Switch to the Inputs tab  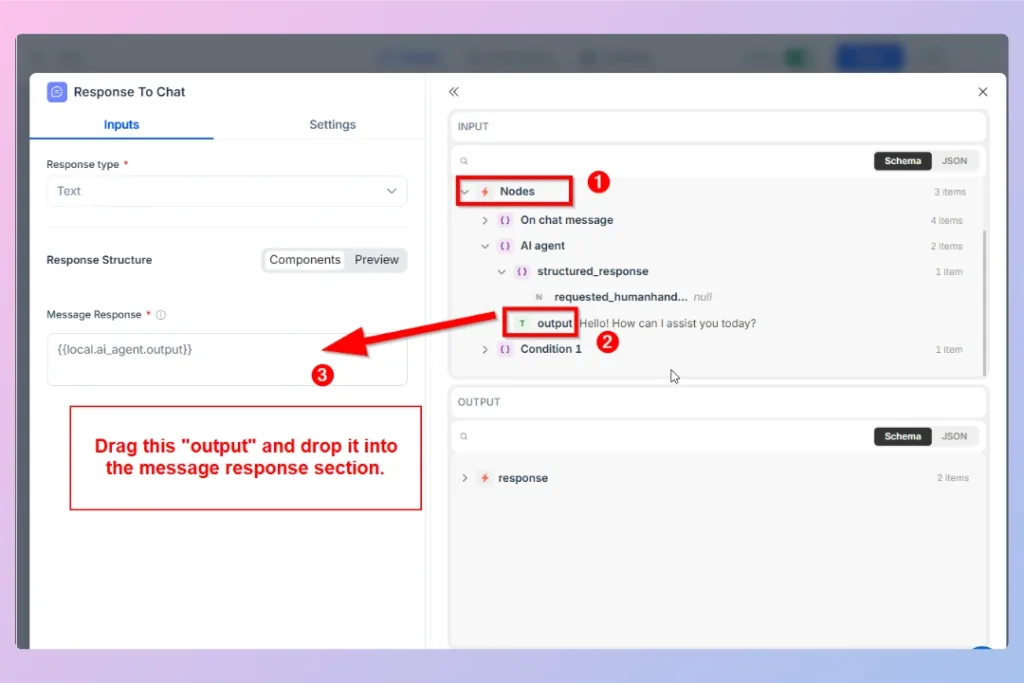tap(121, 124)
